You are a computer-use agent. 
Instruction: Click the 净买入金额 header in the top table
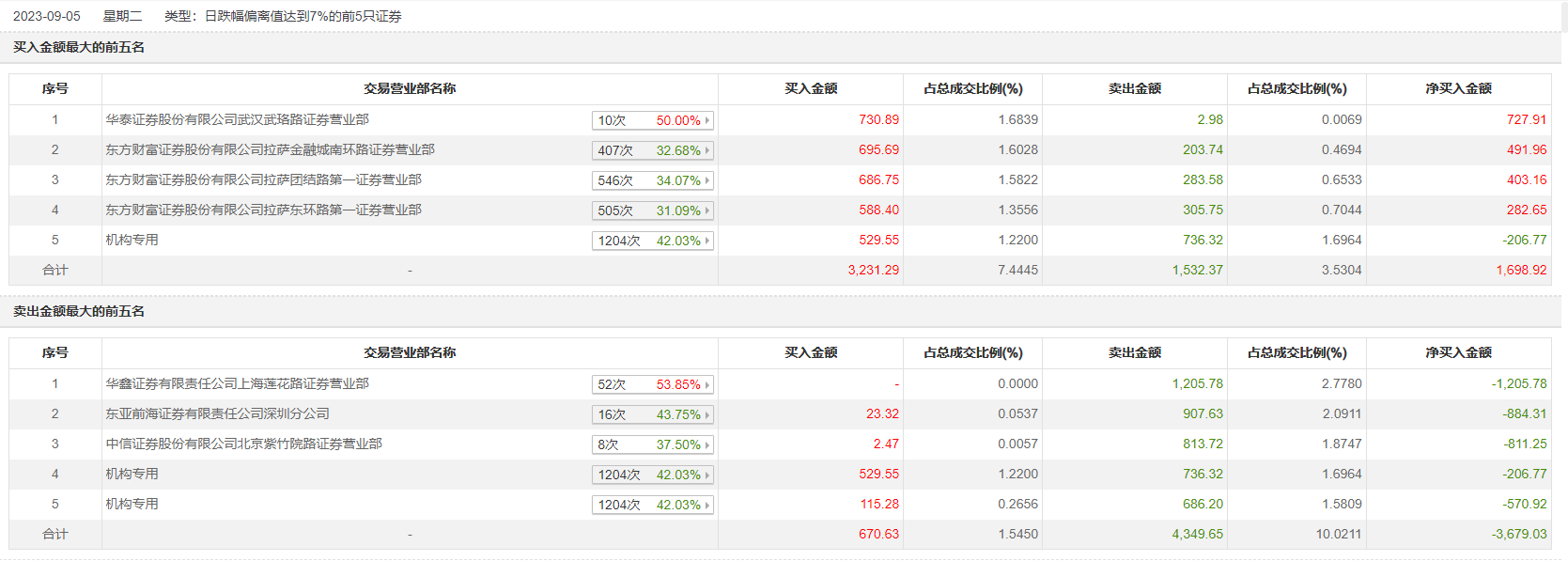coord(1458,88)
